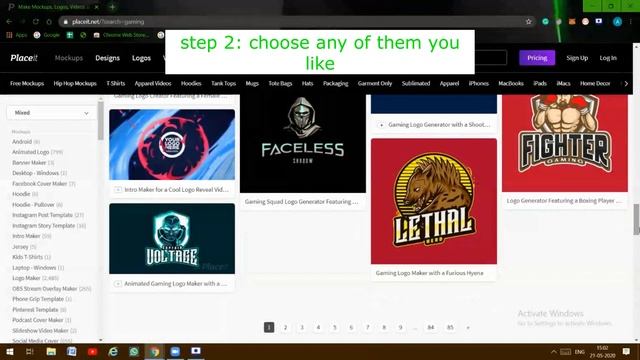640x360 pixels.
Task: Go to results page 2
Action: (x=285, y=327)
